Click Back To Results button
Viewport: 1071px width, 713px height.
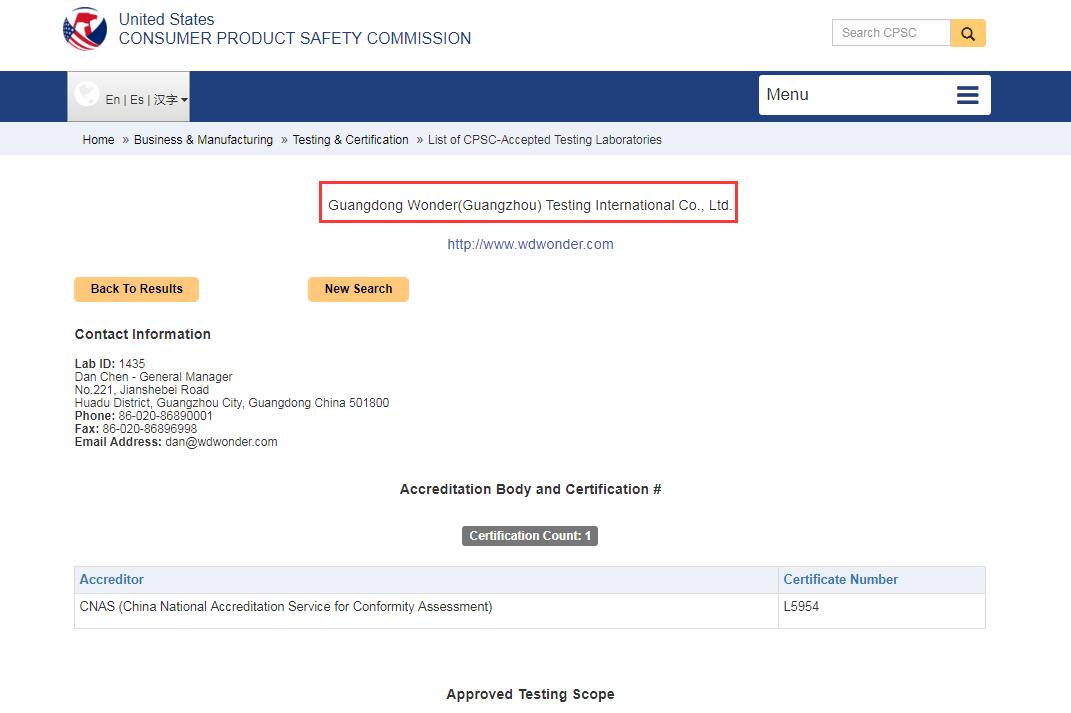(137, 289)
